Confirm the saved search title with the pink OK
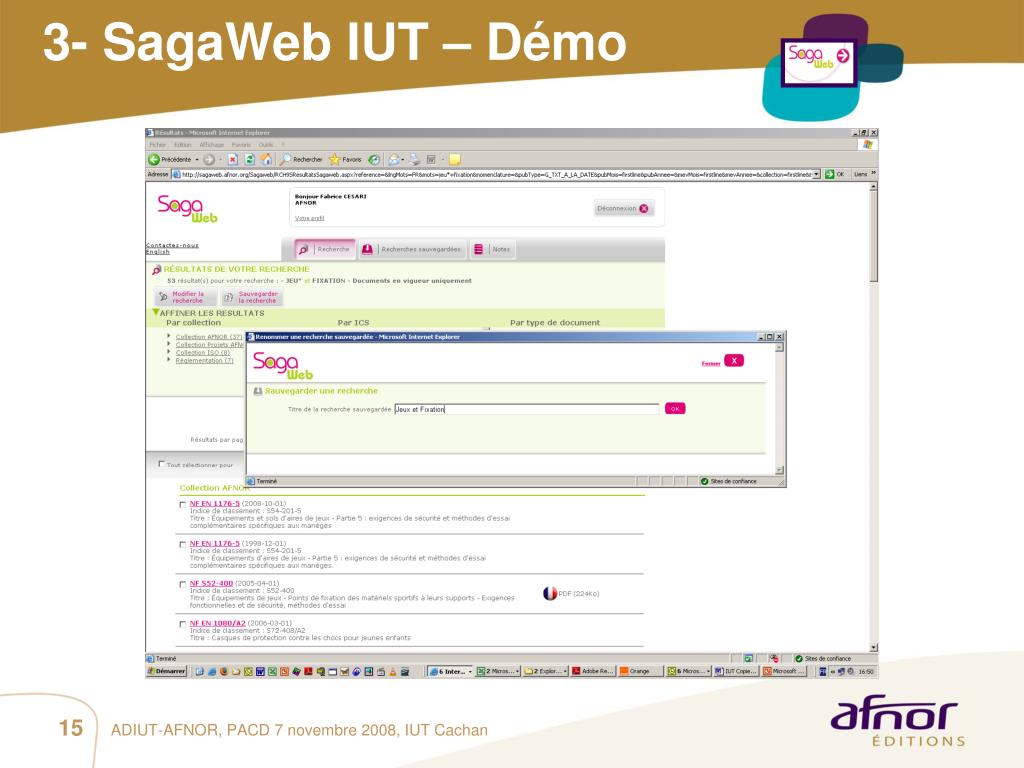The width and height of the screenshot is (1024, 768). (x=675, y=409)
